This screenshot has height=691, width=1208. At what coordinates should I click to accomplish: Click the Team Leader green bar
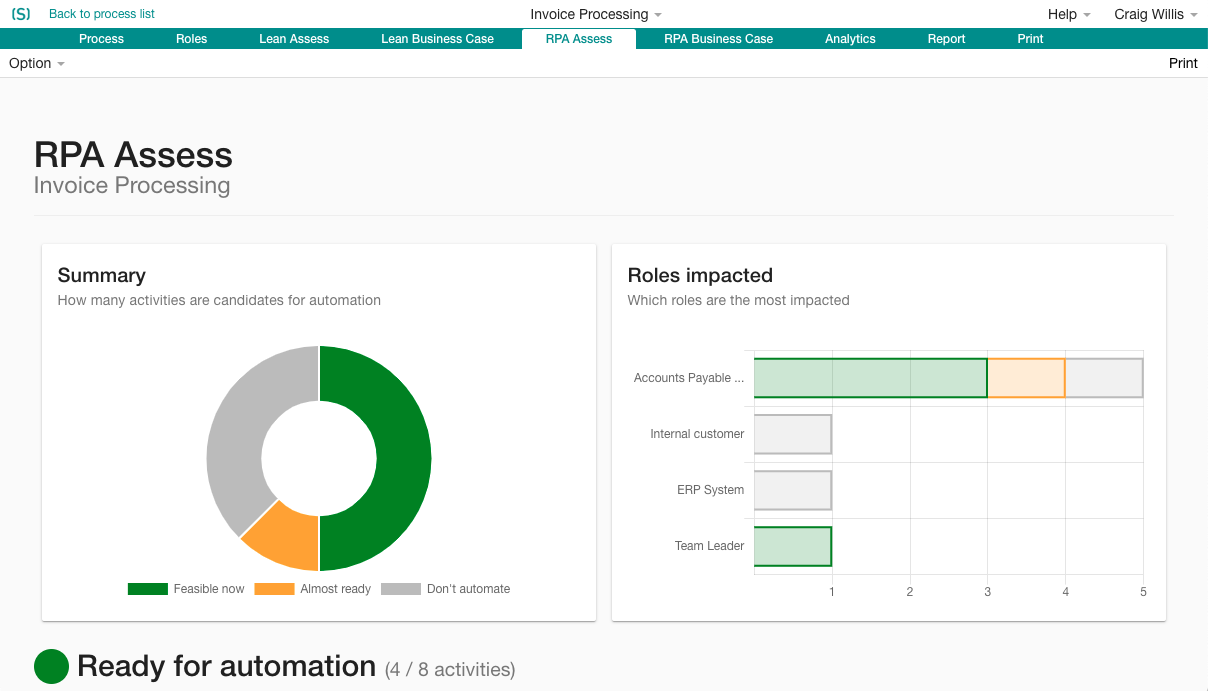coord(793,546)
